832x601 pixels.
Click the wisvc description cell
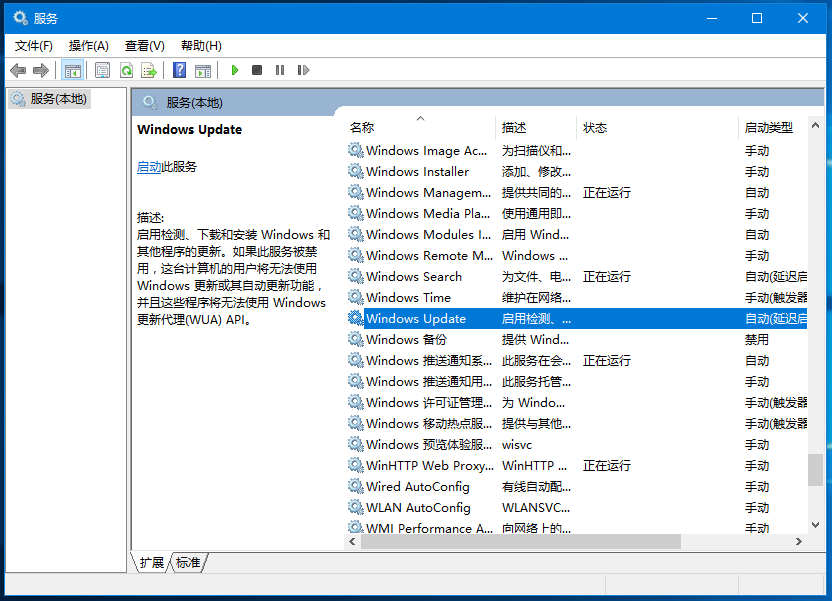coord(517,445)
